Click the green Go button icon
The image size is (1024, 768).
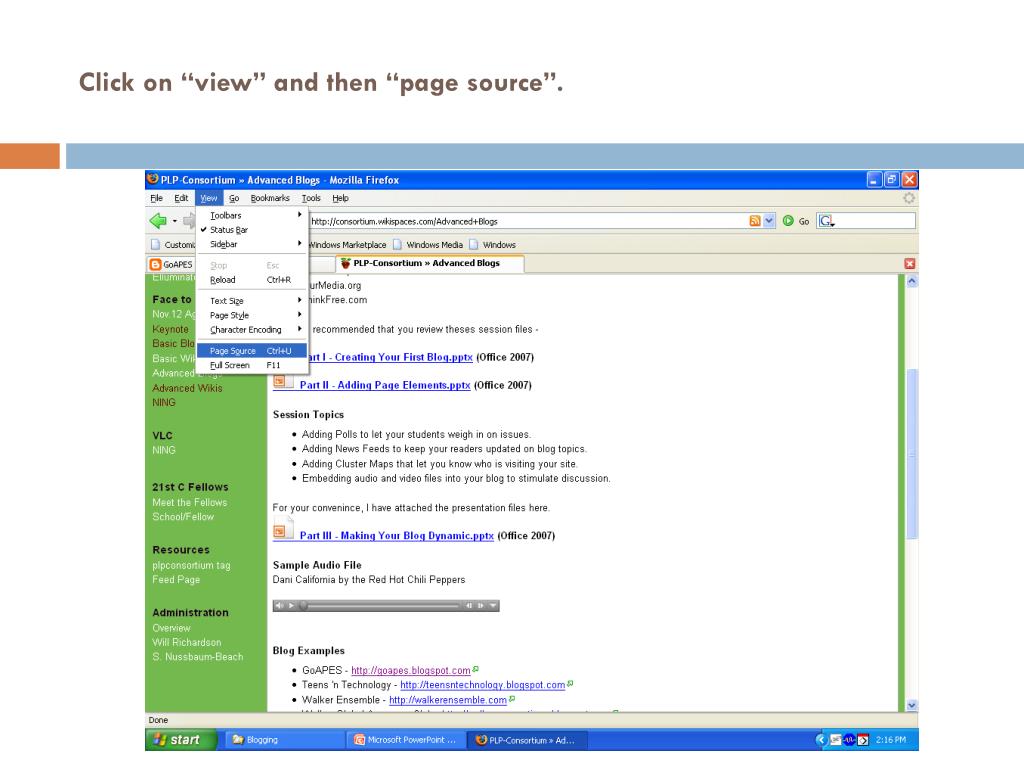point(788,221)
